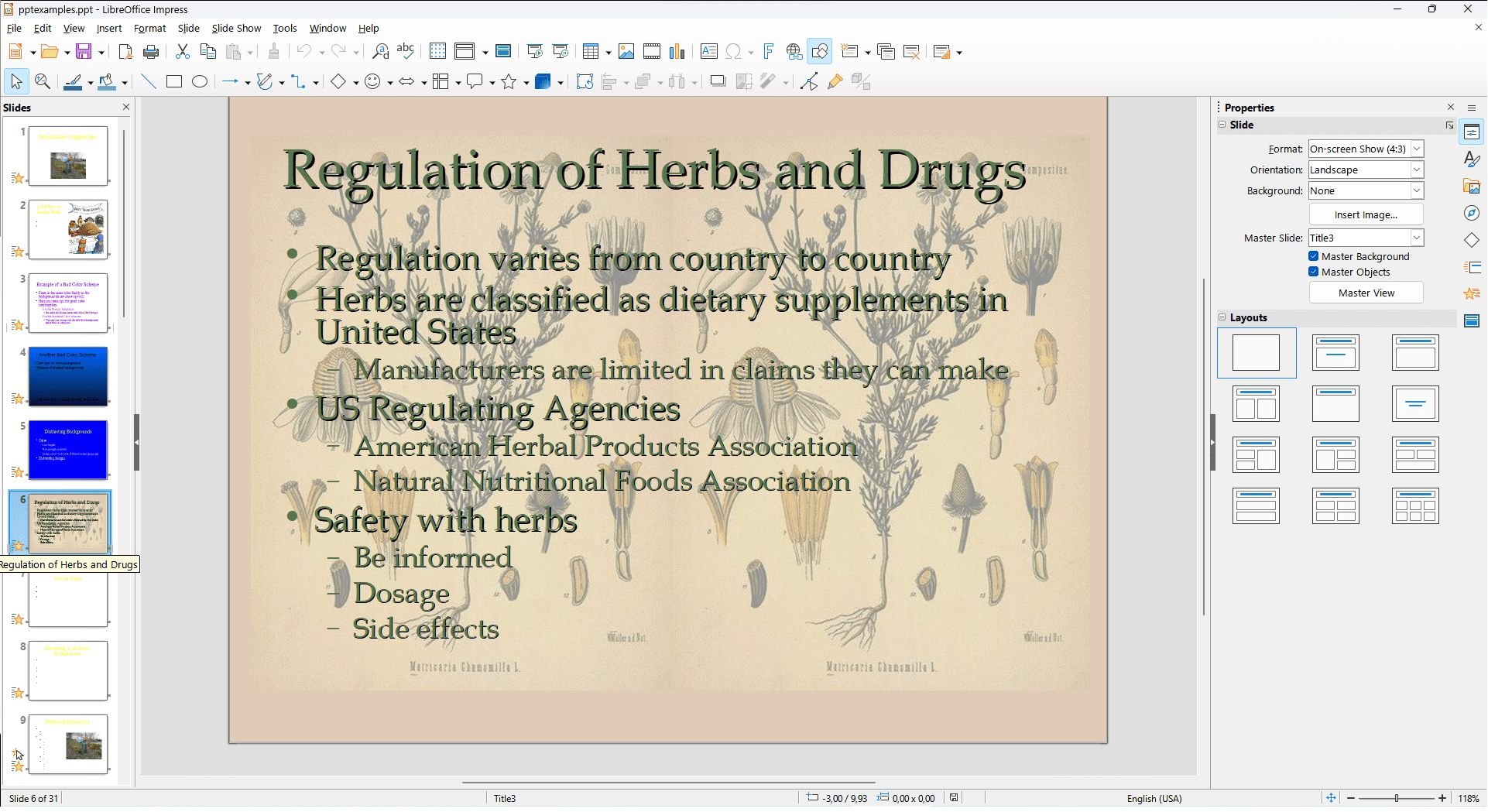Click the Fill Color paint bucket swatch
Image resolution: width=1488 pixels, height=812 pixels.
click(107, 81)
